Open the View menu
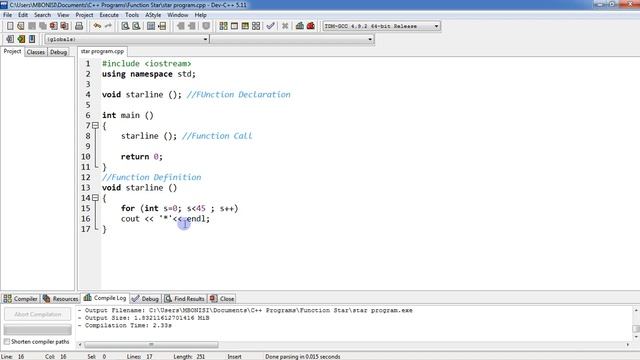Screen dimensions: 640x360 [x=63, y=15]
